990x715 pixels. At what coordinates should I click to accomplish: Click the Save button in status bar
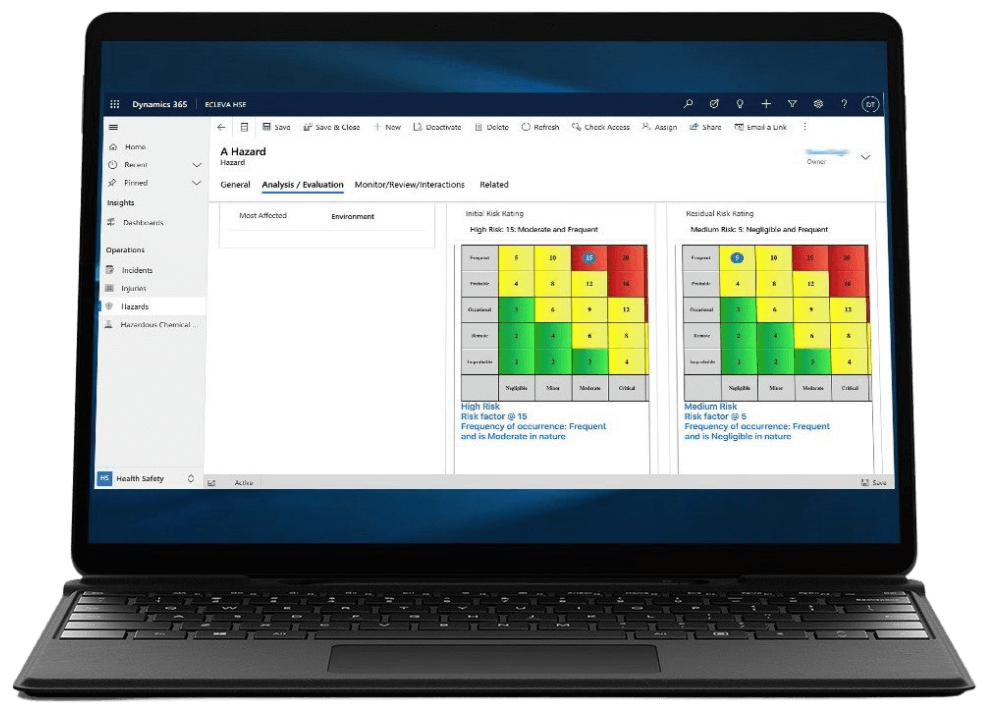pos(873,483)
